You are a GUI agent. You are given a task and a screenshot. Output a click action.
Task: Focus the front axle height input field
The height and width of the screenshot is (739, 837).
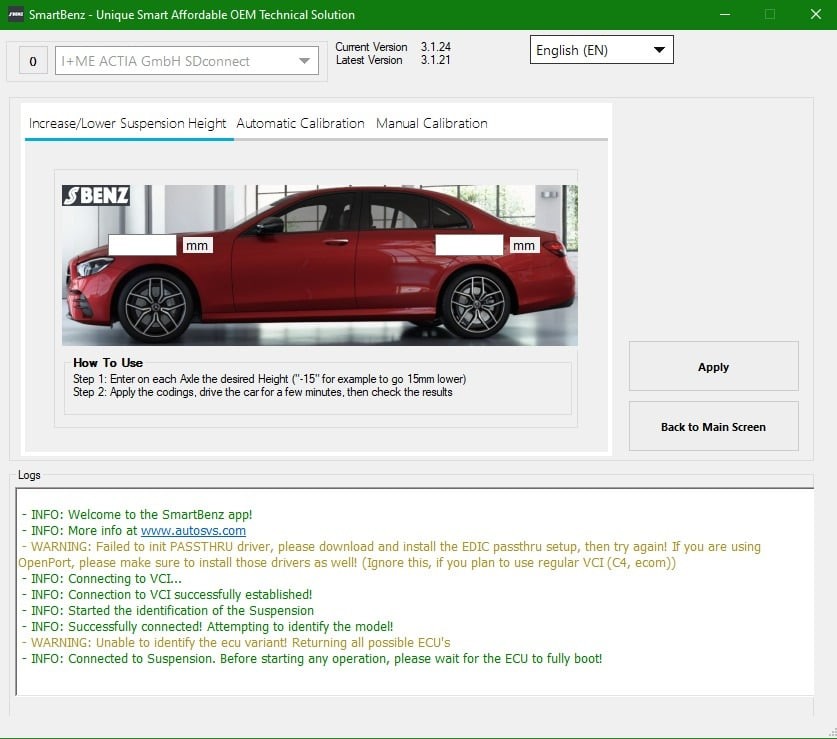click(x=142, y=245)
